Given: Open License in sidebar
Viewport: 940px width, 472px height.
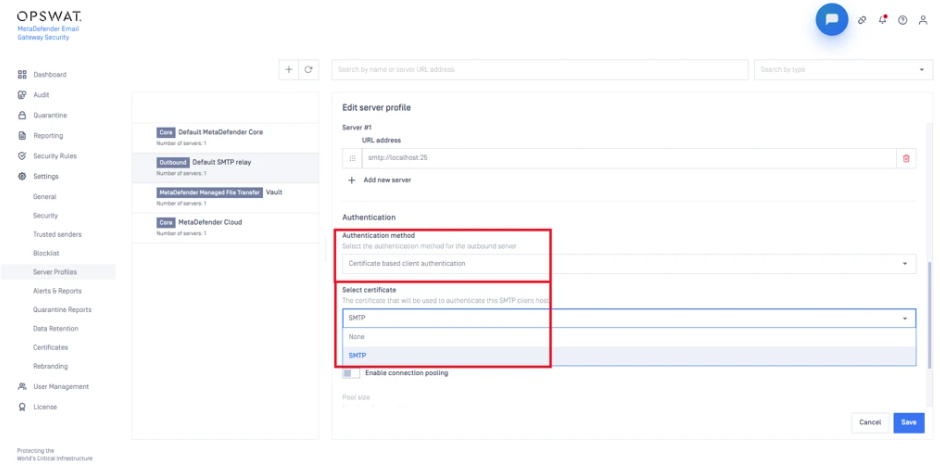Looking at the screenshot, I should coord(45,407).
